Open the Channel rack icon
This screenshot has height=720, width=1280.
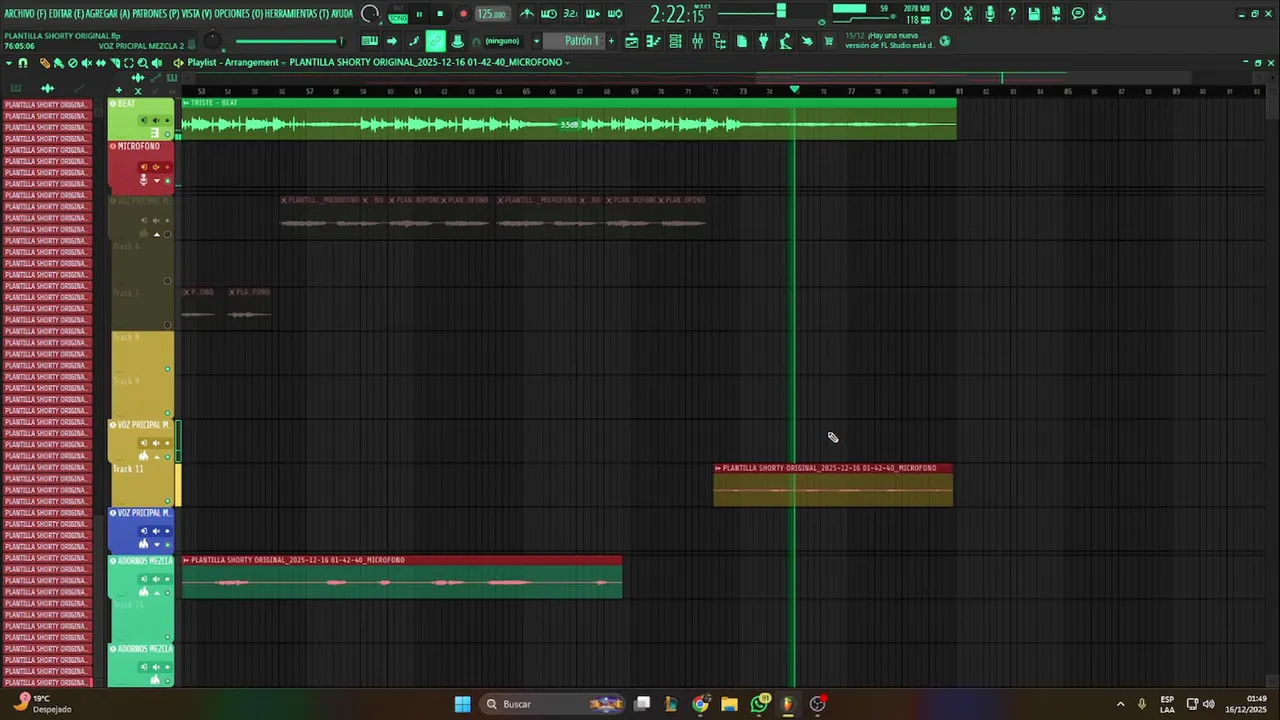coord(676,41)
